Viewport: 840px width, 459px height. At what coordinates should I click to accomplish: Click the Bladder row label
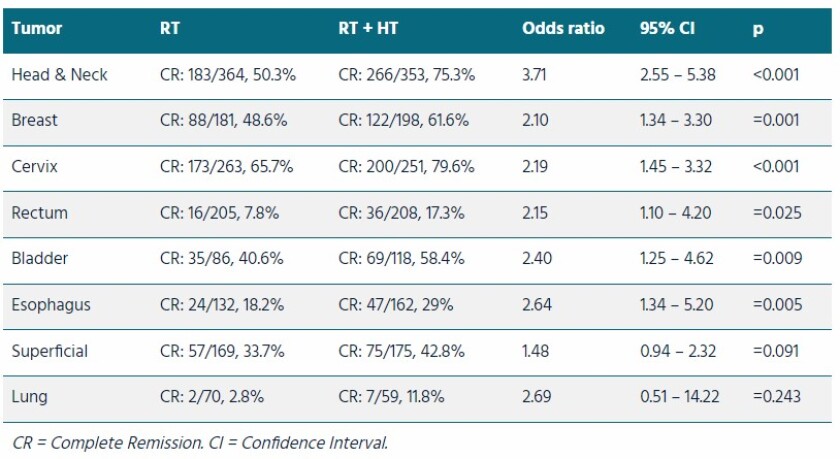tap(40, 258)
